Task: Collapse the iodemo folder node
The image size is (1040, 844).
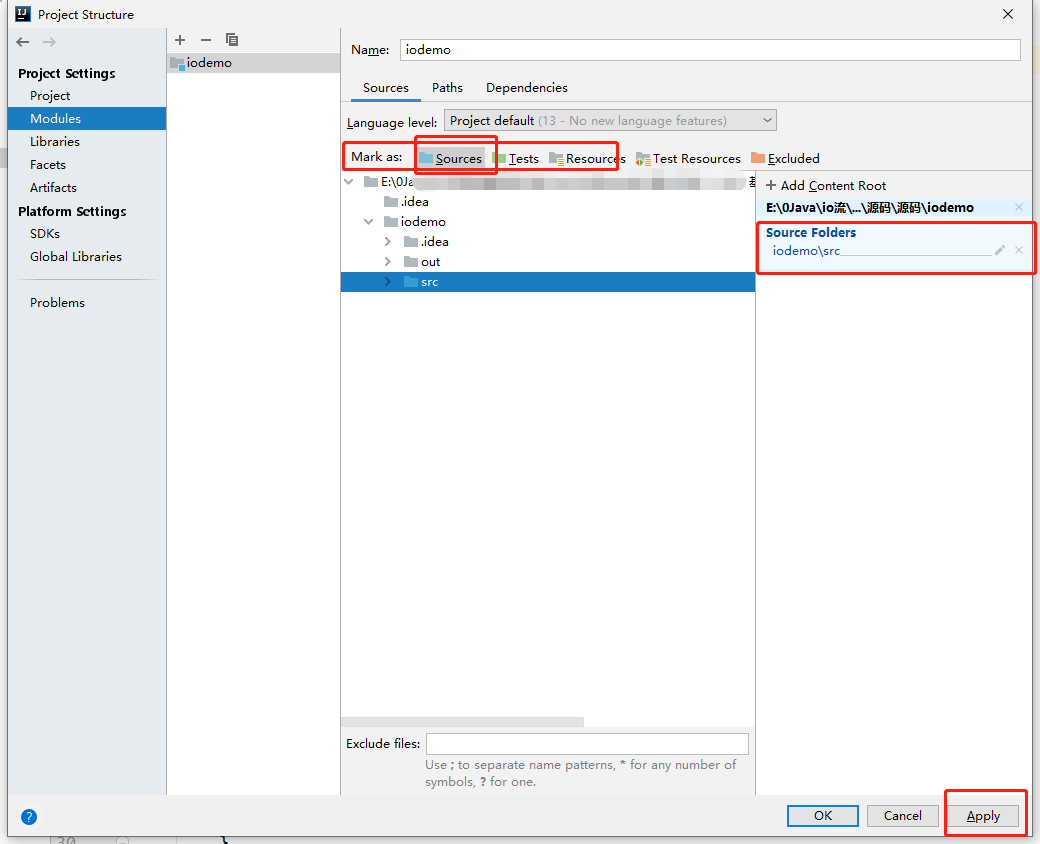Action: tap(369, 222)
